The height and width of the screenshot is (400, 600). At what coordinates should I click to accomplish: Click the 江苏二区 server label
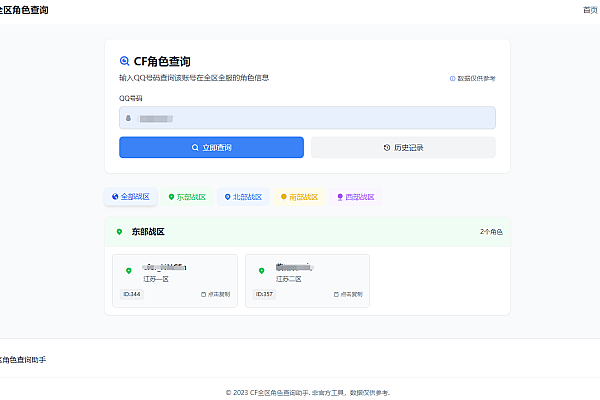click(289, 279)
